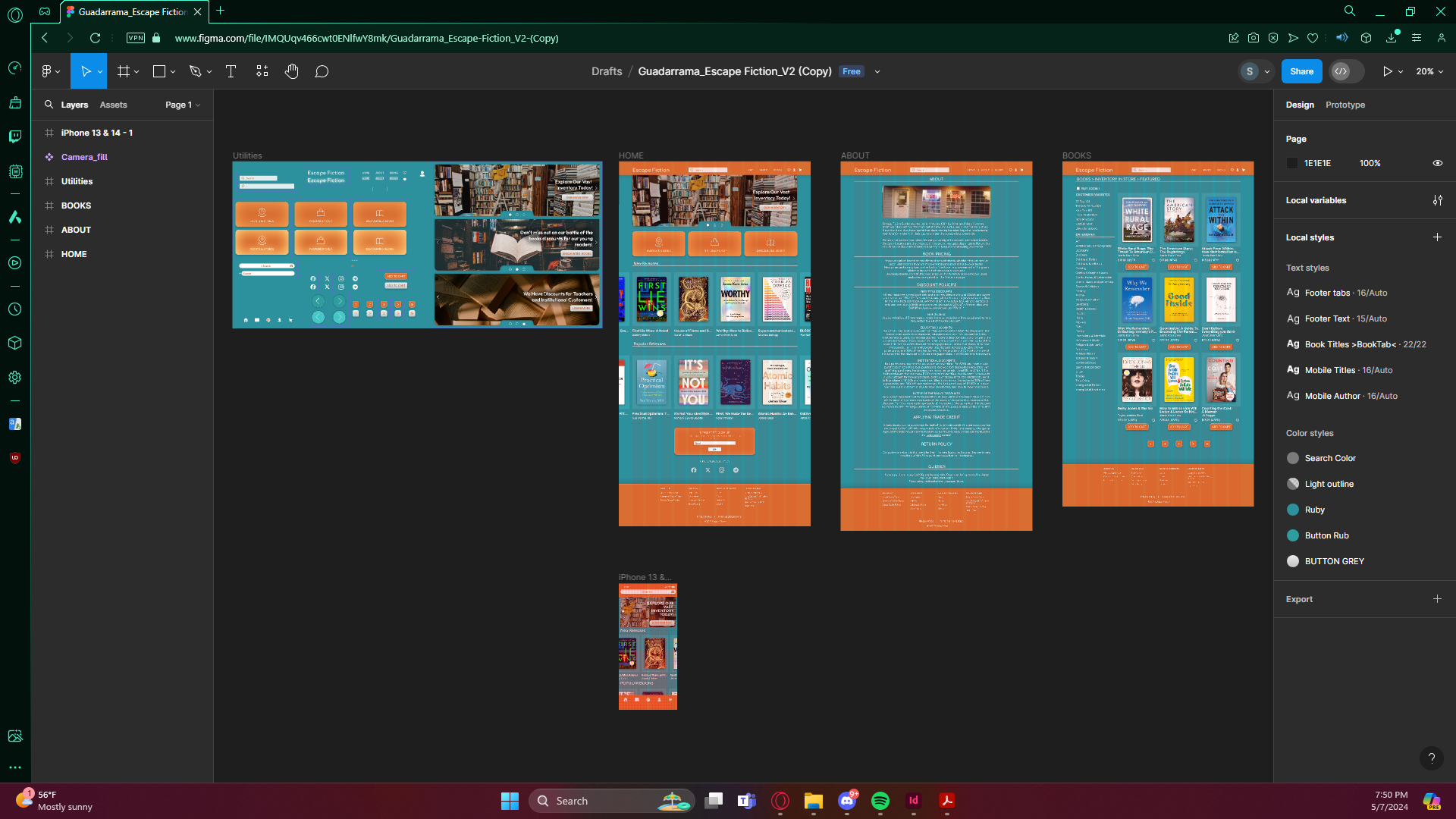Open a new browser tab
This screenshot has height=819, width=1456.
tap(221, 11)
